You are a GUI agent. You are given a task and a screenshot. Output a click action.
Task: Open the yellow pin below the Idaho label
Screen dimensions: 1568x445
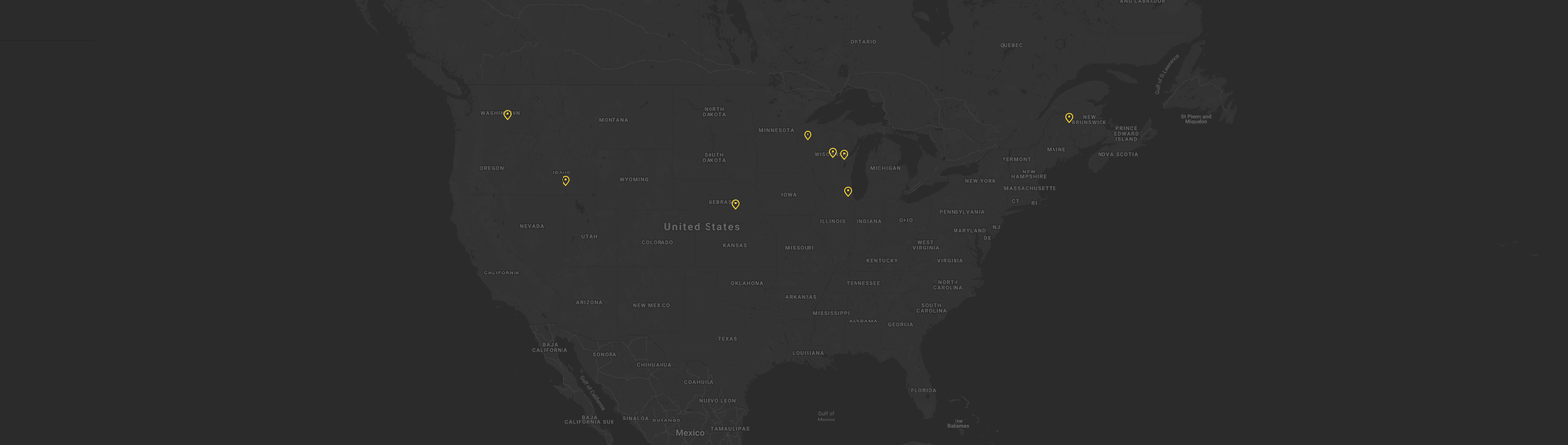click(x=565, y=181)
